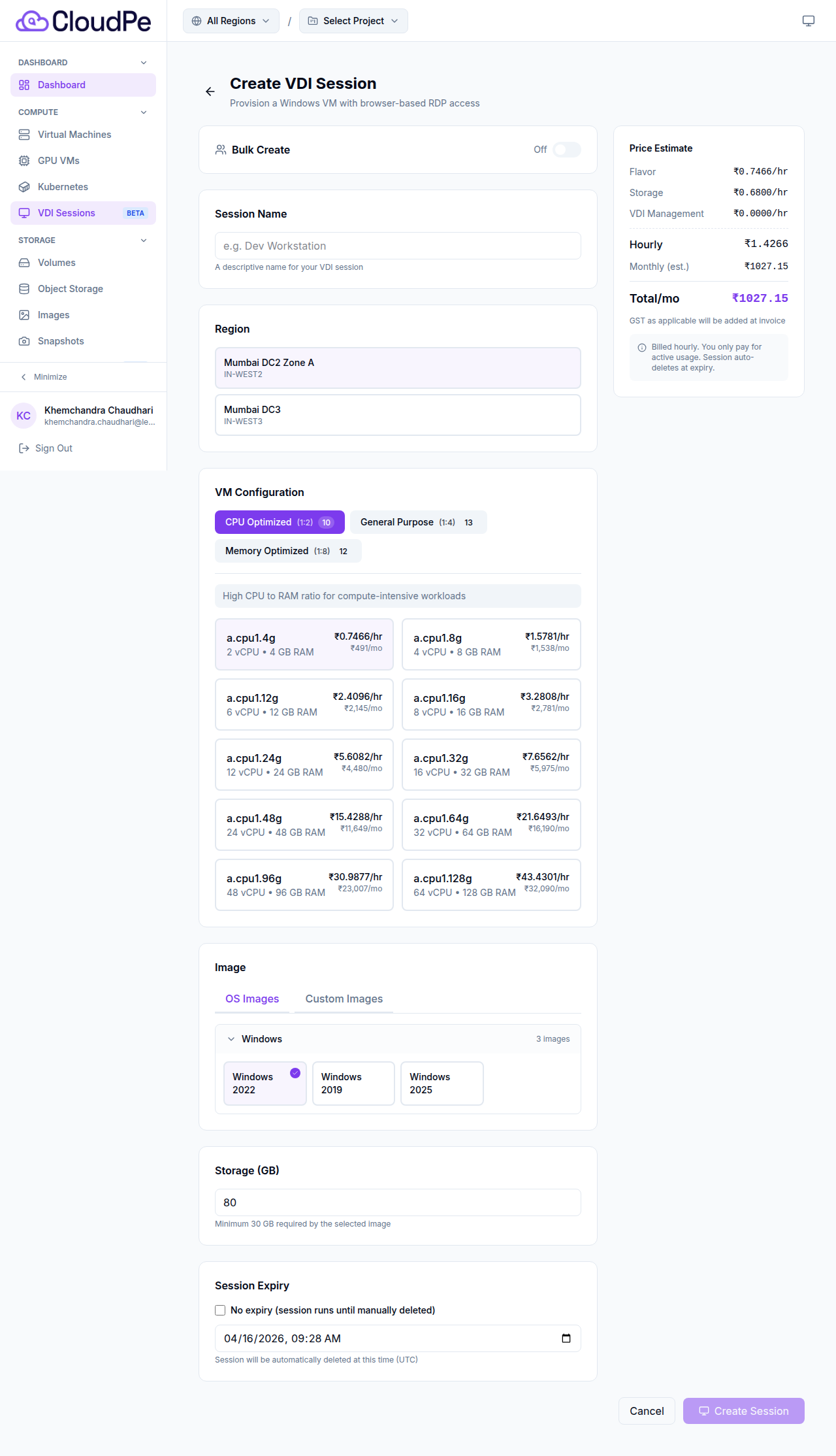Click the Bulk Create users icon
The image size is (836, 1456).
221,150
